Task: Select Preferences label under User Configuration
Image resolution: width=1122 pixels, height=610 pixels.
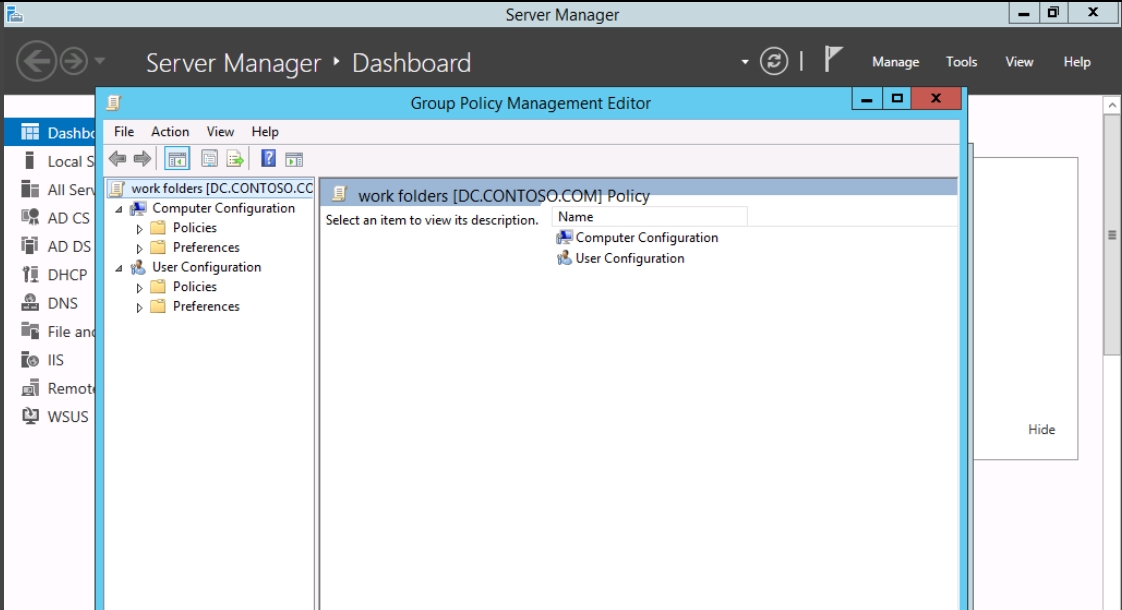Action: (x=206, y=306)
